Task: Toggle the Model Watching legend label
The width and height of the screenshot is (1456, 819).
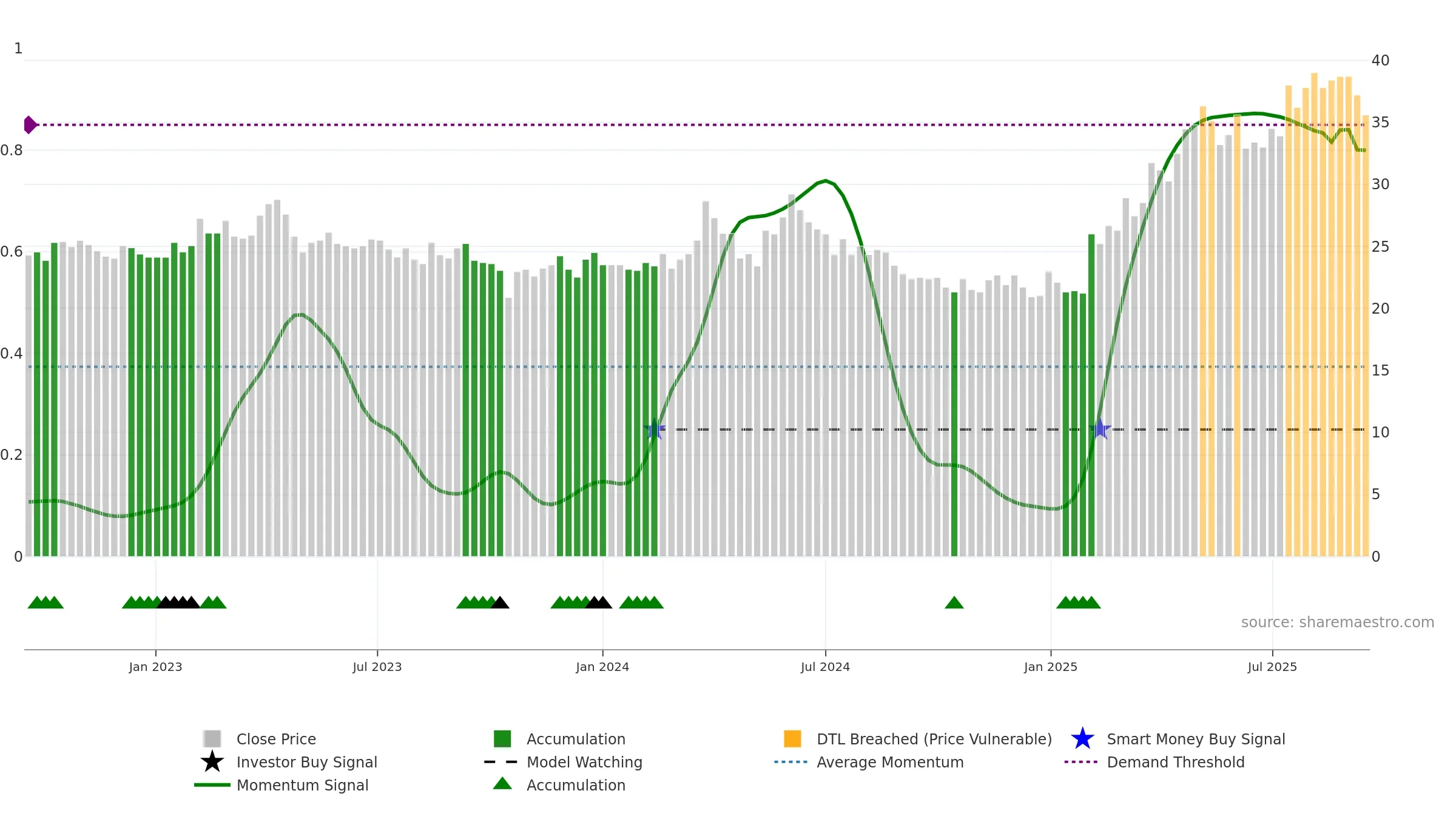Action: coord(584,762)
